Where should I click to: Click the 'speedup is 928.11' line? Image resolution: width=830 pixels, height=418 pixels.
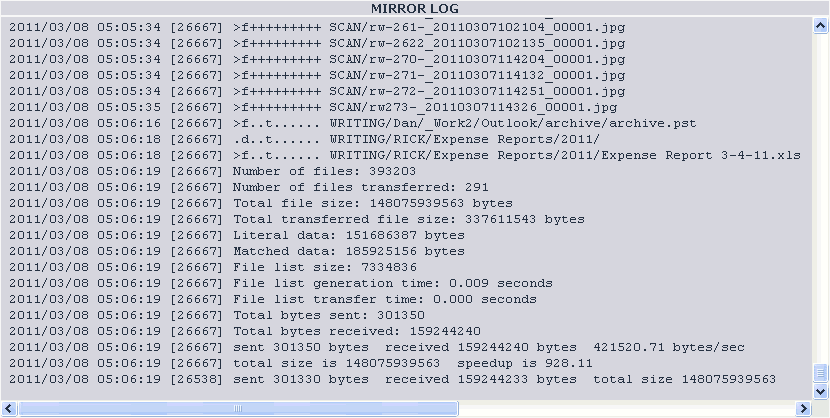(x=301, y=364)
